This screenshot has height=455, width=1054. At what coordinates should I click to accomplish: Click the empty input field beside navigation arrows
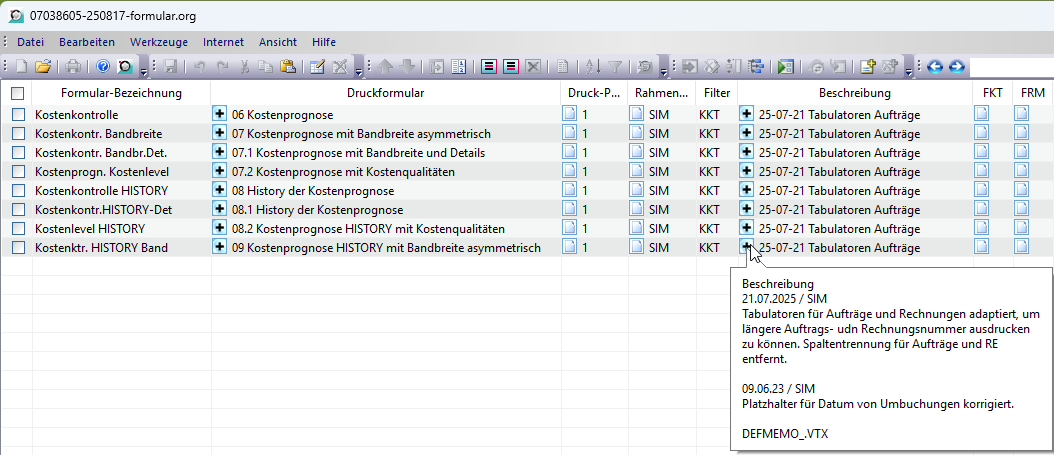(x=1010, y=67)
